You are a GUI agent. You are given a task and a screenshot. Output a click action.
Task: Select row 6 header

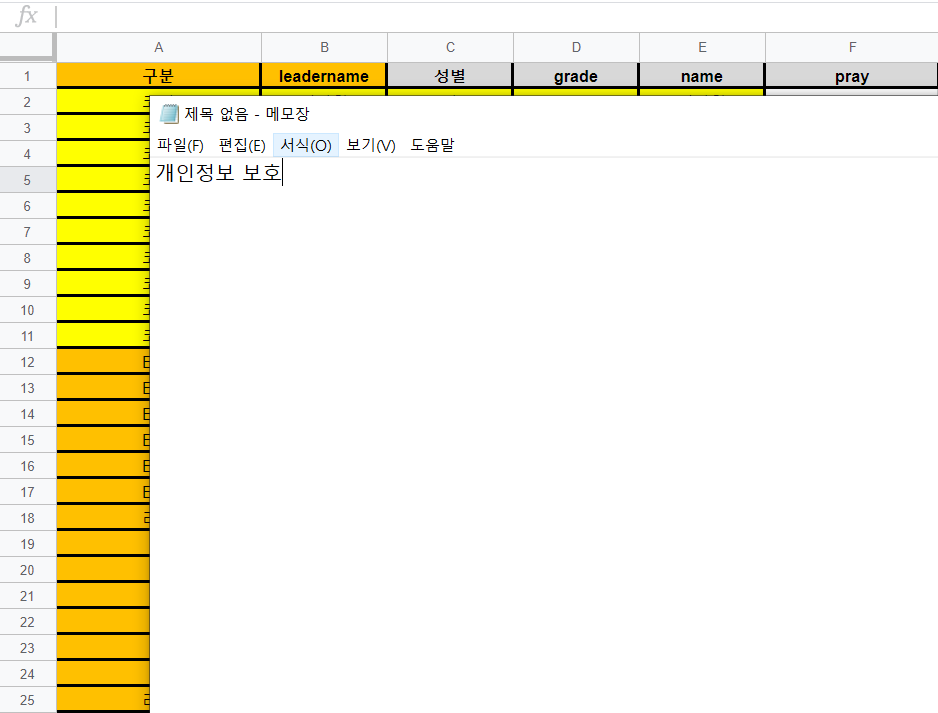point(28,206)
